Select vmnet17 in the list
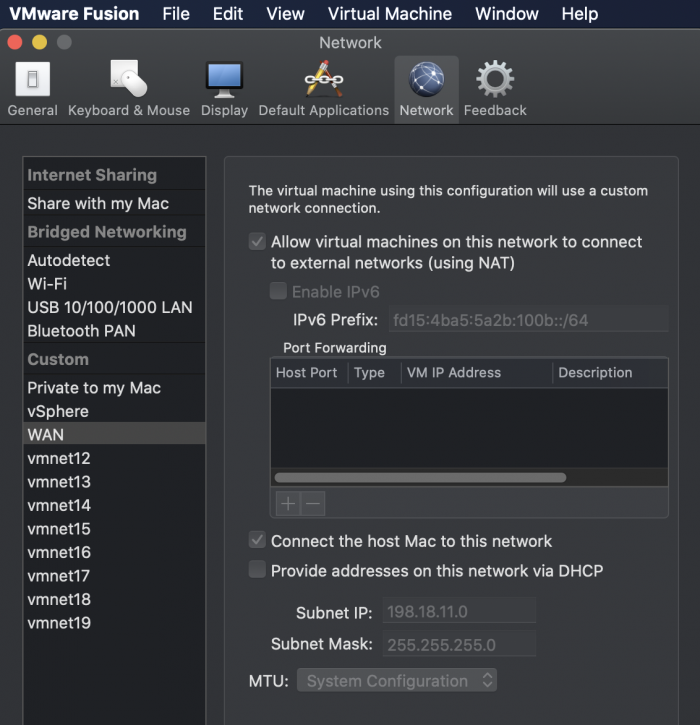The height and width of the screenshot is (725, 700). tap(114, 576)
